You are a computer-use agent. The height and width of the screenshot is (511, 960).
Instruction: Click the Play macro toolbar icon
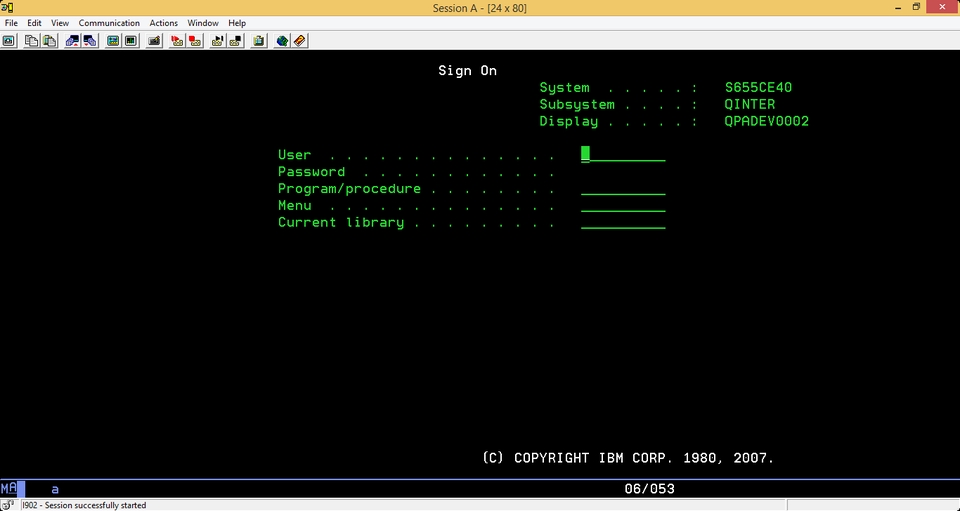coord(217,41)
